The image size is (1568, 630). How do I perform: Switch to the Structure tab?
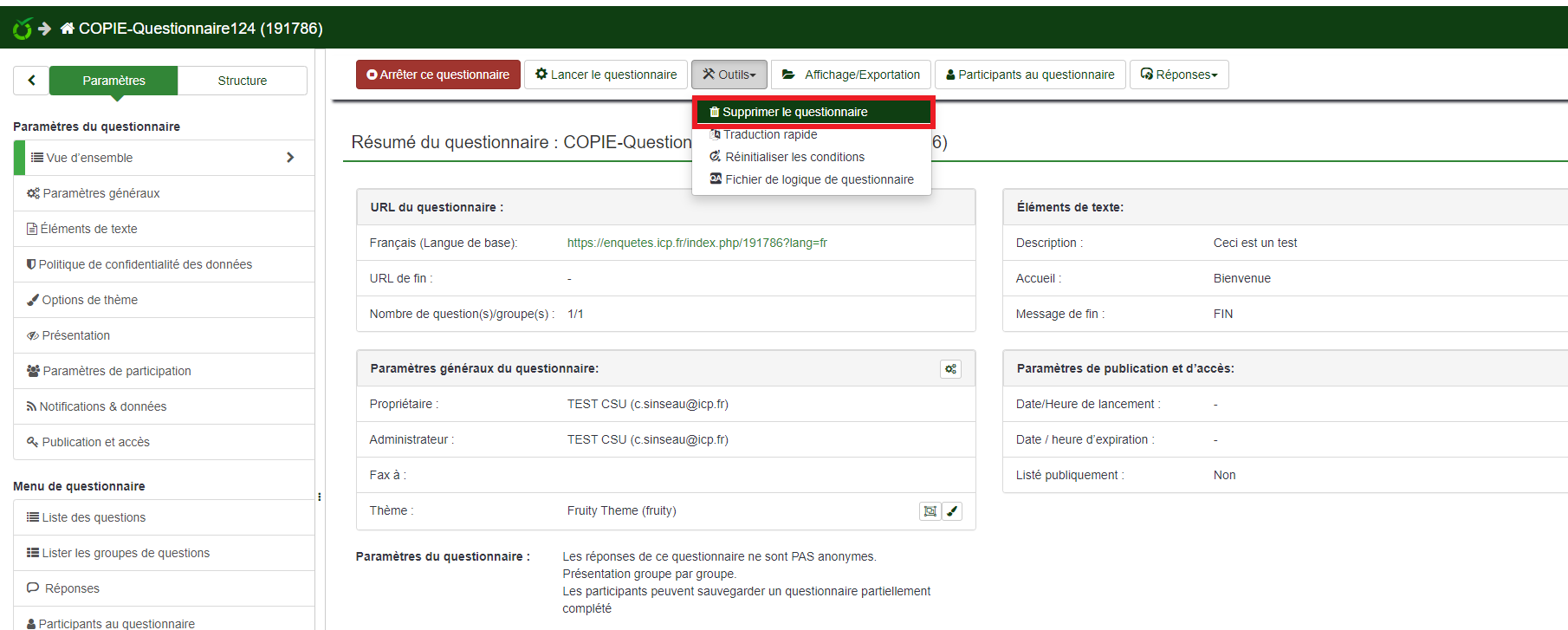pyautogui.click(x=242, y=81)
